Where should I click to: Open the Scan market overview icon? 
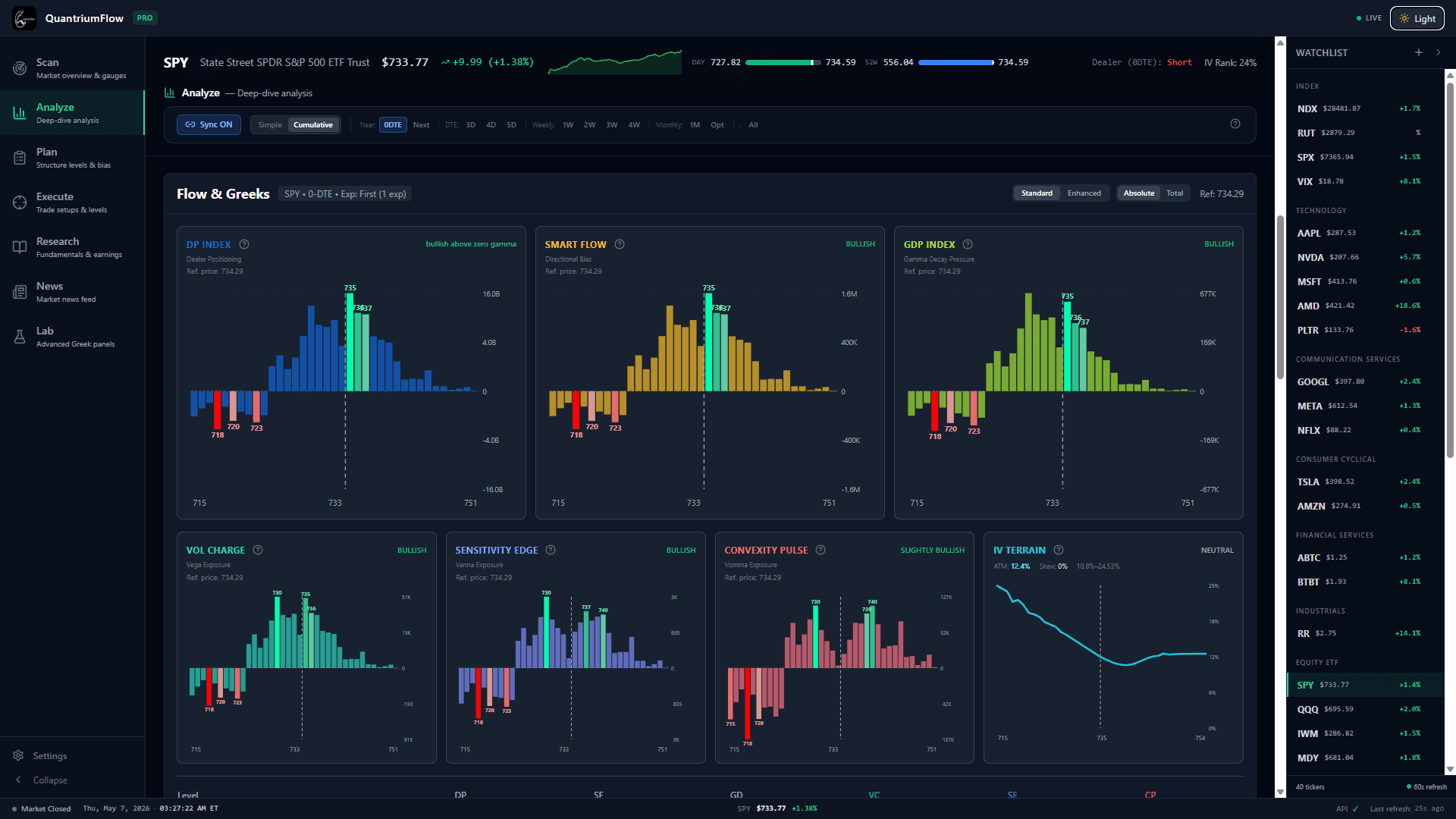click(x=20, y=68)
